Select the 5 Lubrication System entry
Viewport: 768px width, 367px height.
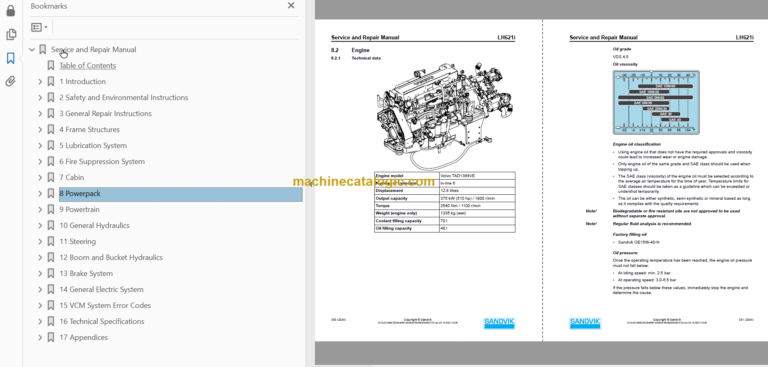(93, 146)
